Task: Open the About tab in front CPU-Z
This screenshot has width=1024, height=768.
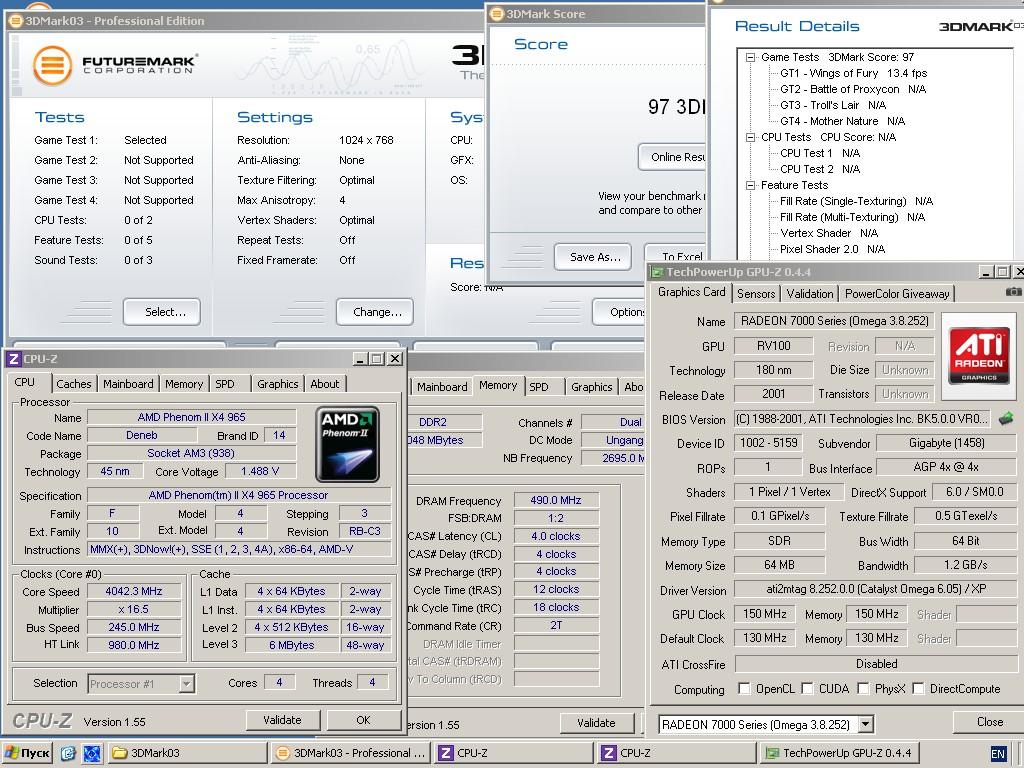Action: point(325,384)
